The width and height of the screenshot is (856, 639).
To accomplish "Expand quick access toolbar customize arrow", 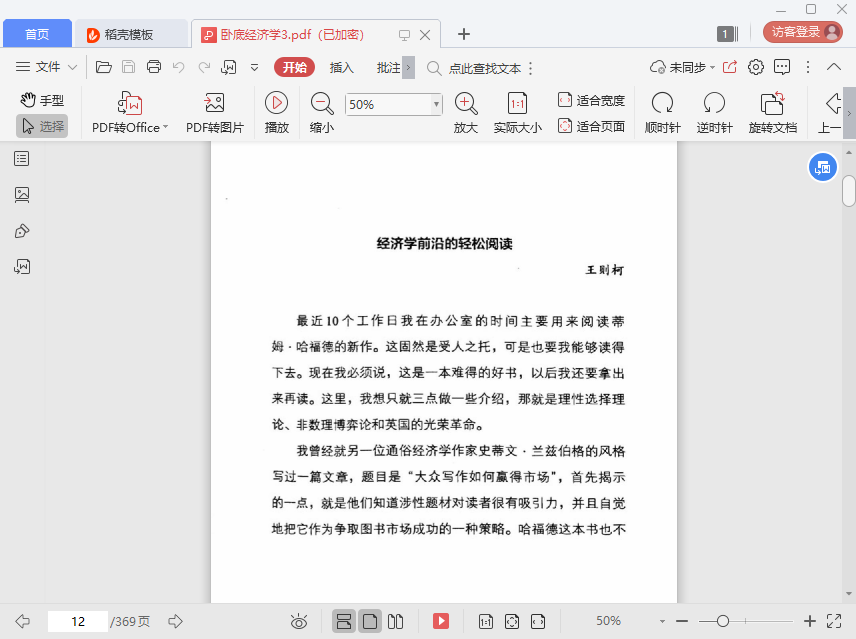I will click(x=254, y=68).
